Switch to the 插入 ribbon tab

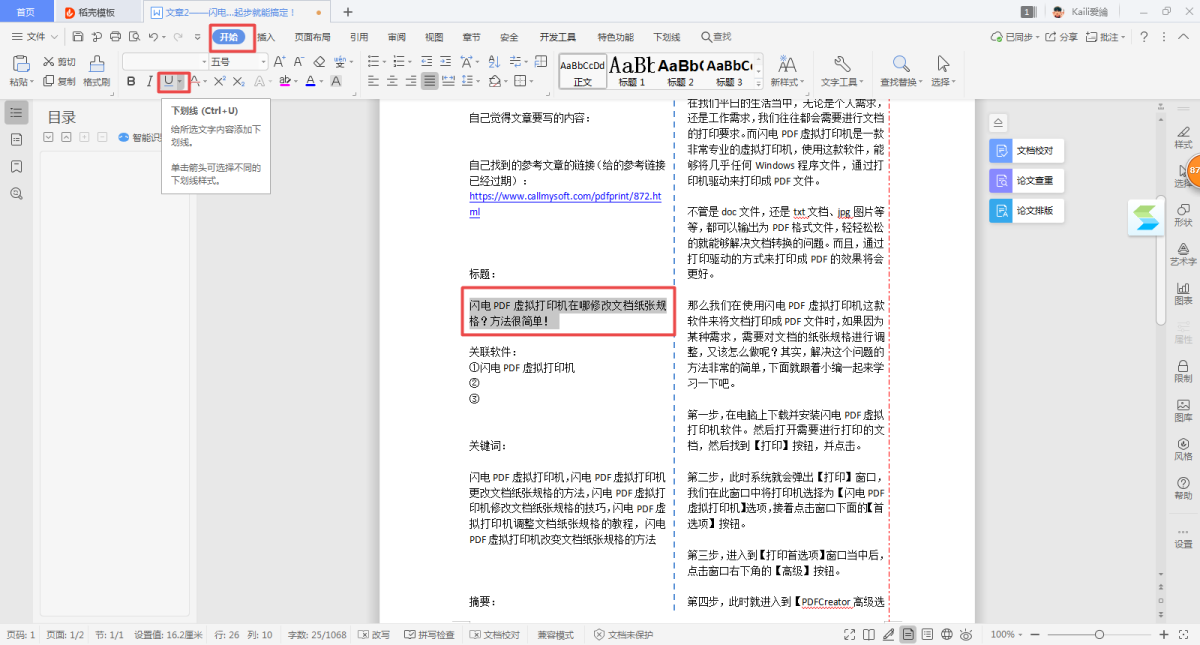(x=266, y=37)
